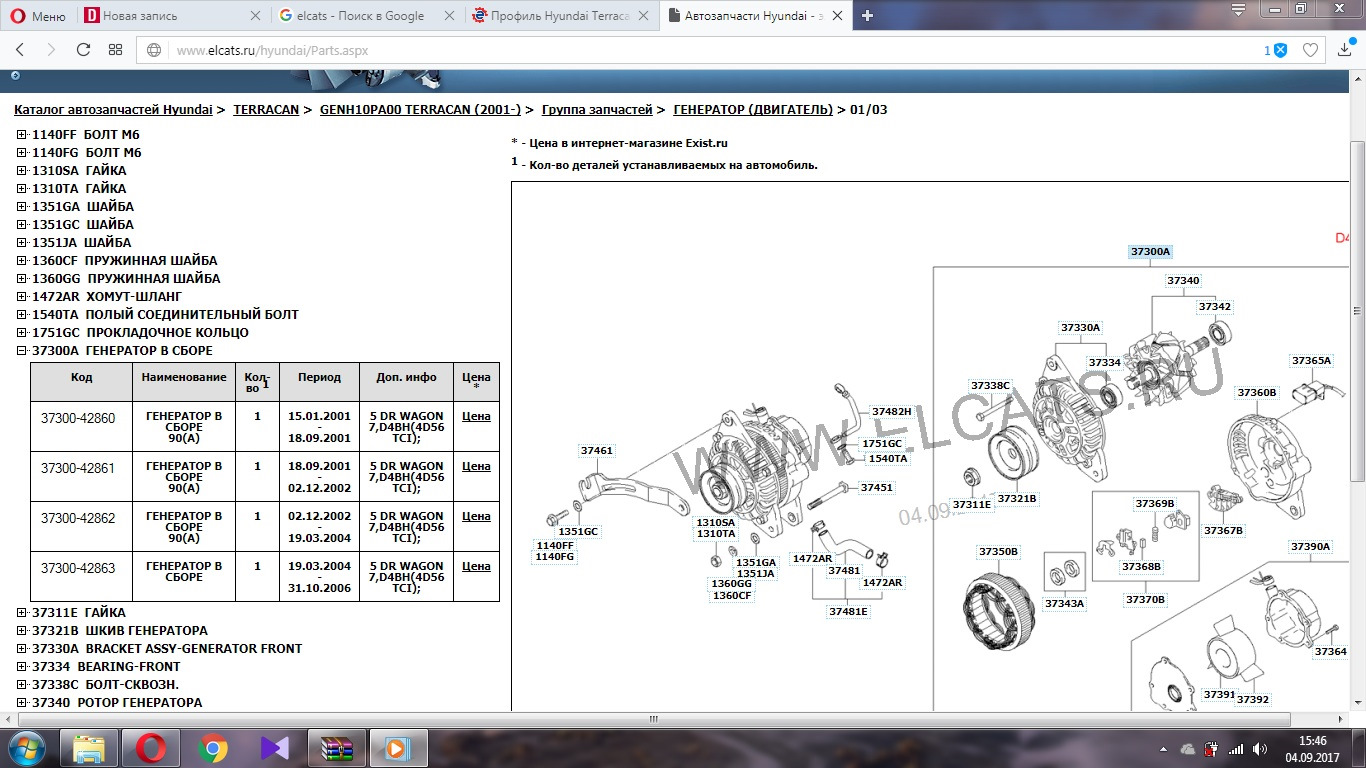
Task: Click the 37451 bolt label in the diagram
Action: [x=877, y=488]
